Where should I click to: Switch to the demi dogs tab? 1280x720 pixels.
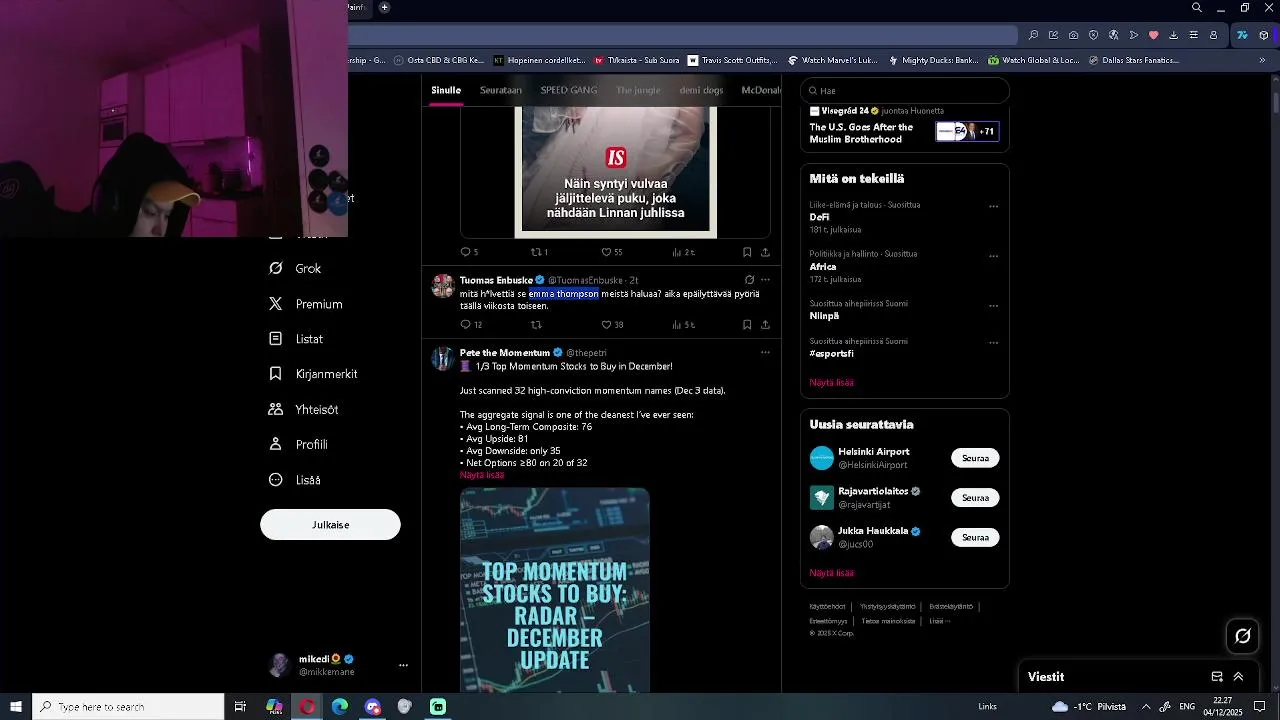tap(701, 90)
